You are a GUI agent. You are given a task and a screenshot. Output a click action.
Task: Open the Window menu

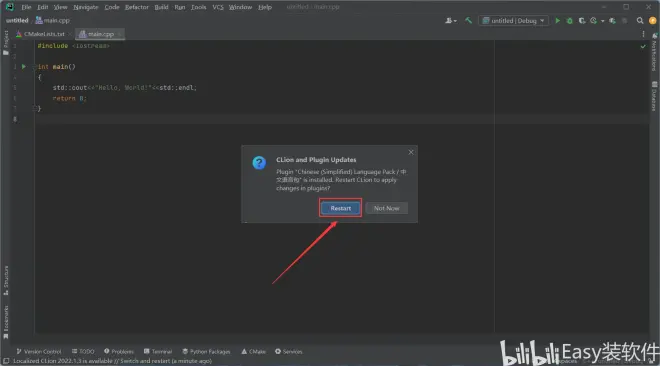point(240,7)
